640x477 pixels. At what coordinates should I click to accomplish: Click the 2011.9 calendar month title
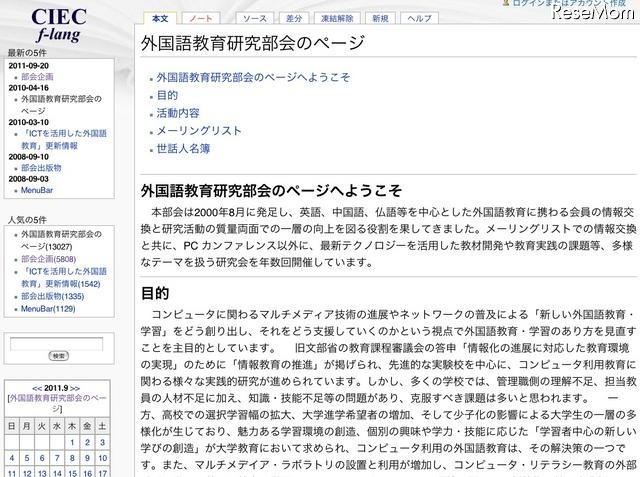(x=56, y=388)
